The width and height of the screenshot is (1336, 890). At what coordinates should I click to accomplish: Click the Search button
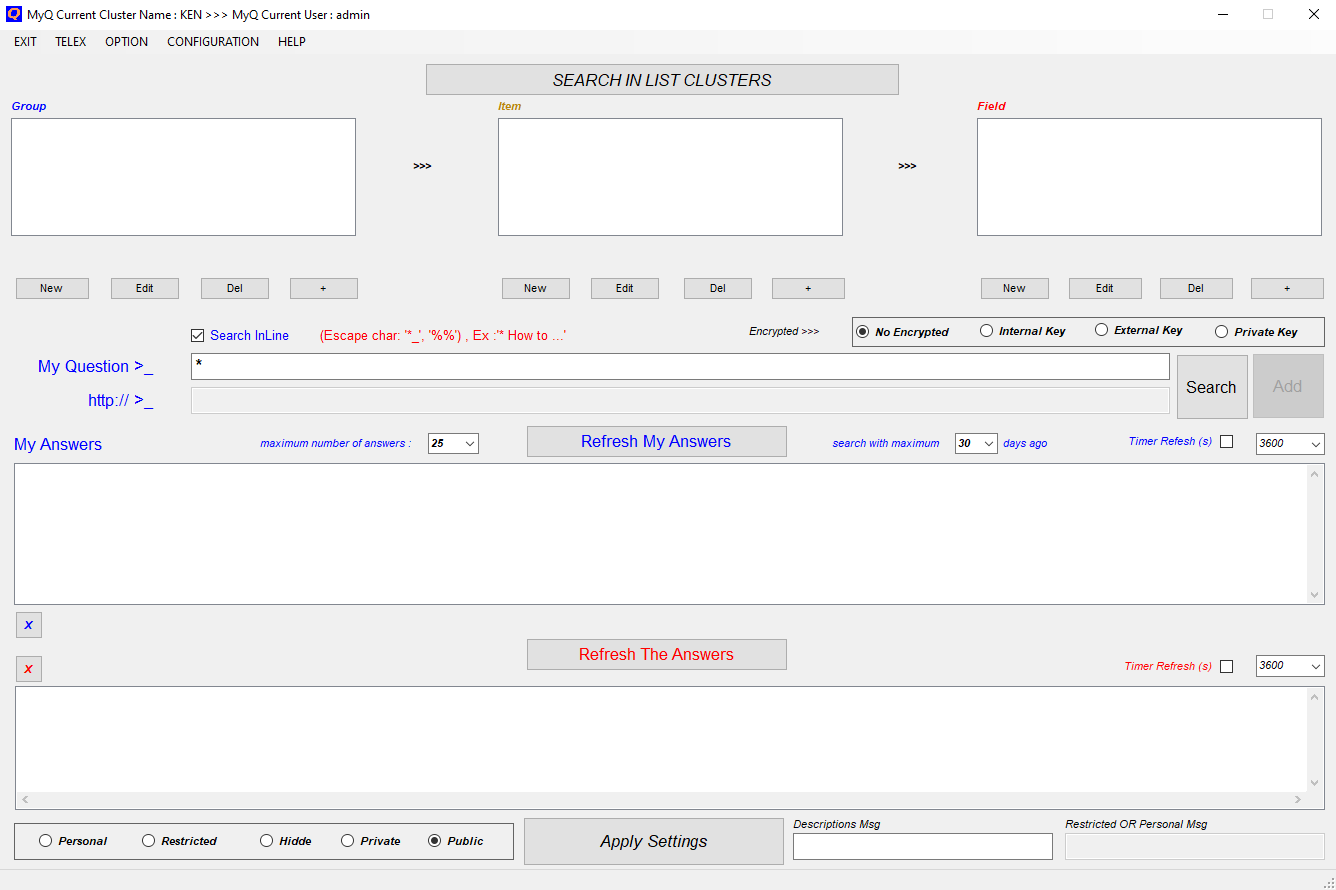click(x=1211, y=387)
